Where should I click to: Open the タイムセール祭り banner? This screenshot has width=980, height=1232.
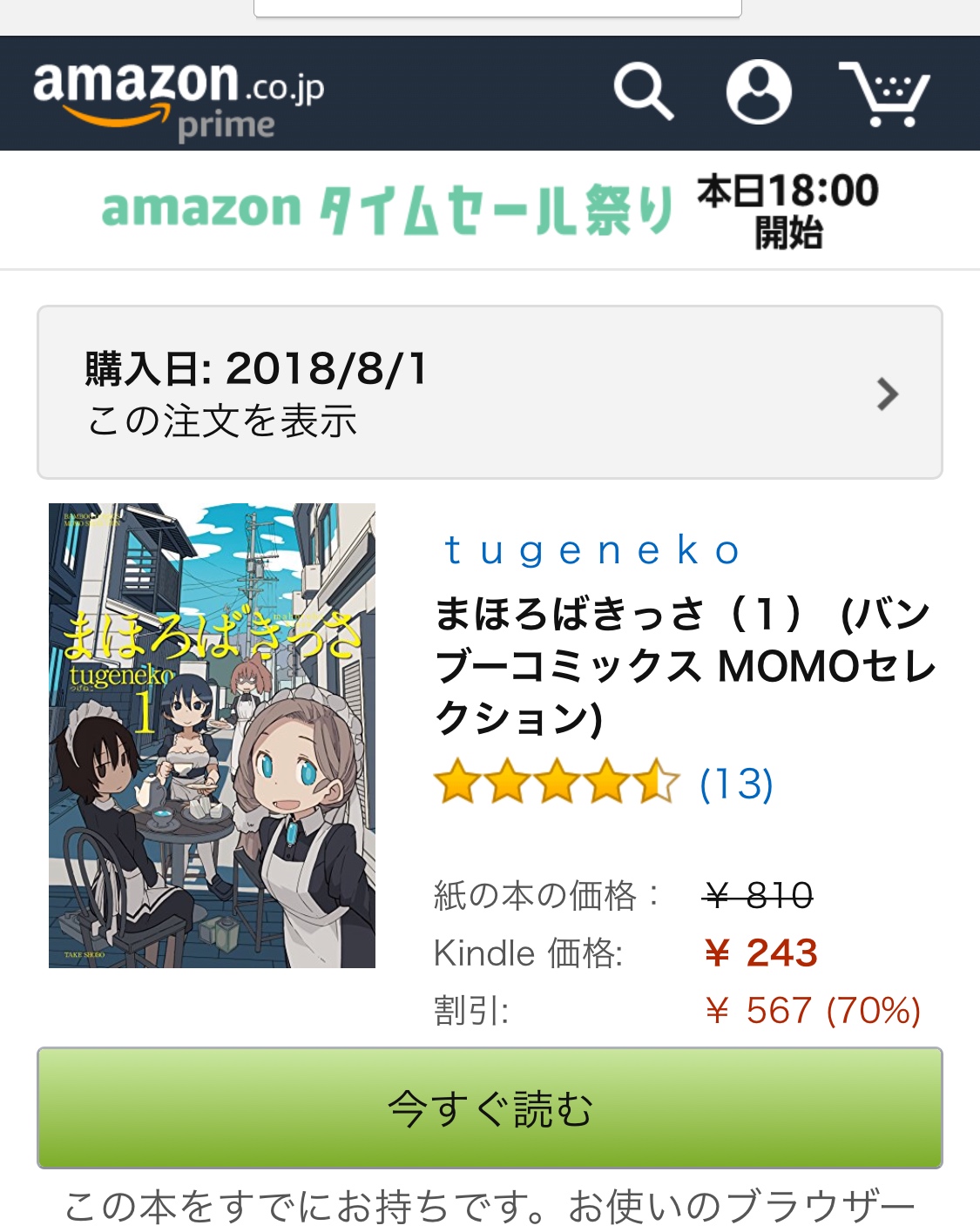(x=388, y=210)
